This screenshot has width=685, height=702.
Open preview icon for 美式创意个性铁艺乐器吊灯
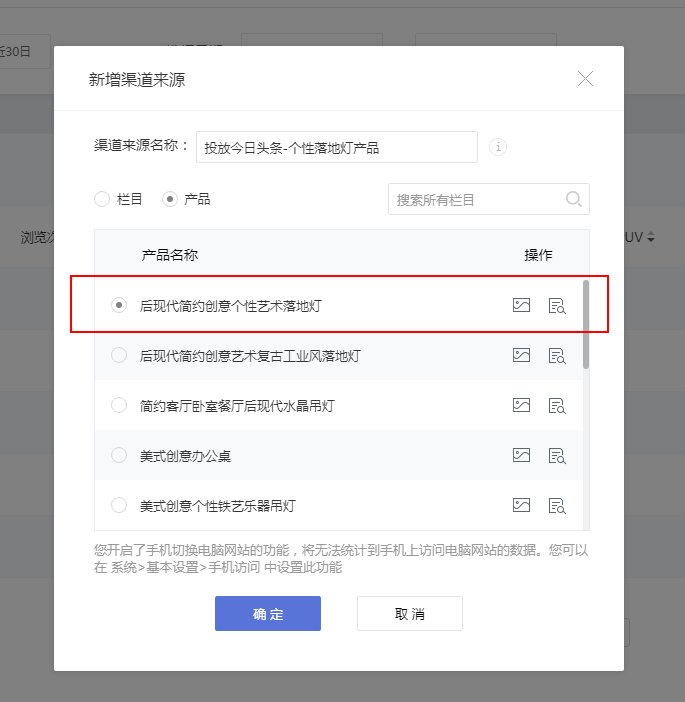(x=557, y=505)
